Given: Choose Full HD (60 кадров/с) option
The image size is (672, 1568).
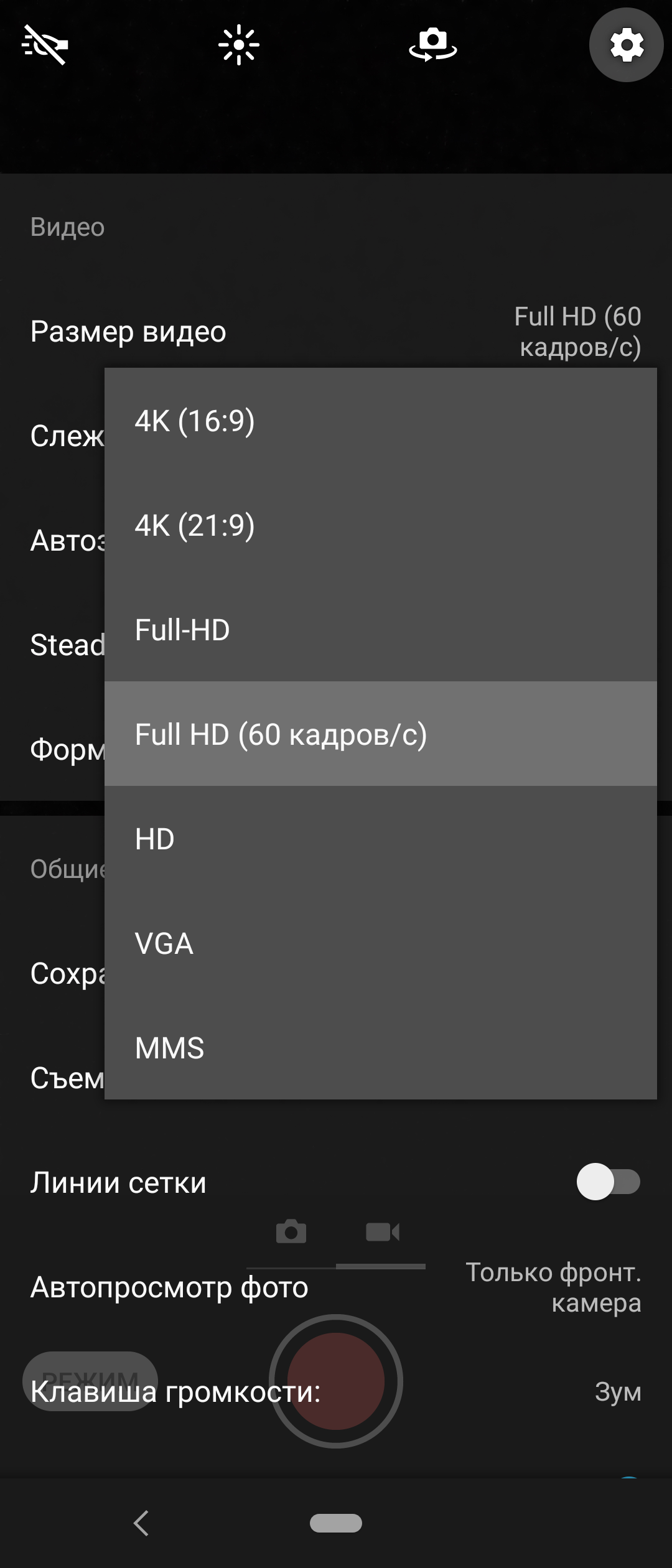Looking at the screenshot, I should point(381,734).
